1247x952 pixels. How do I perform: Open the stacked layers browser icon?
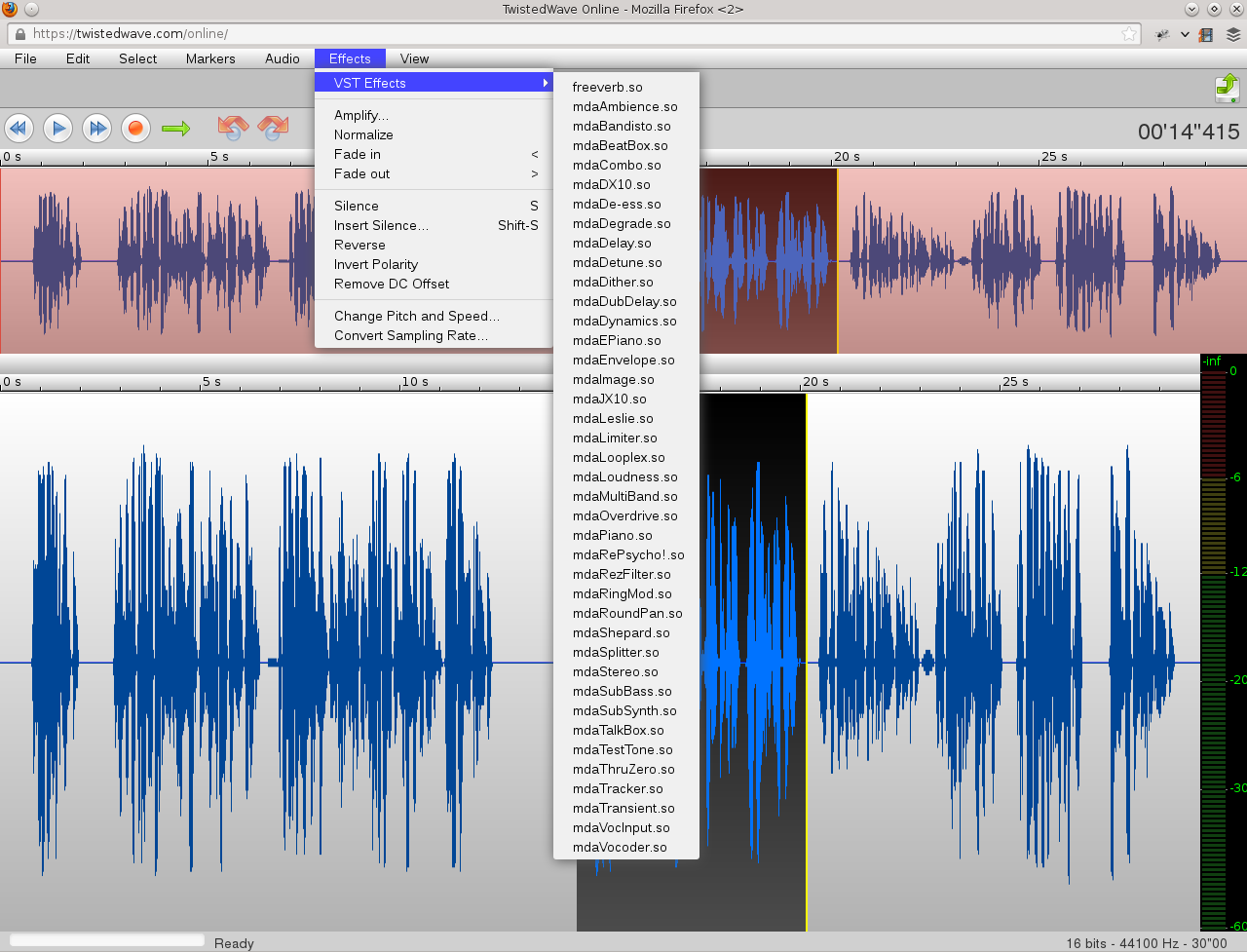pos(1232,34)
